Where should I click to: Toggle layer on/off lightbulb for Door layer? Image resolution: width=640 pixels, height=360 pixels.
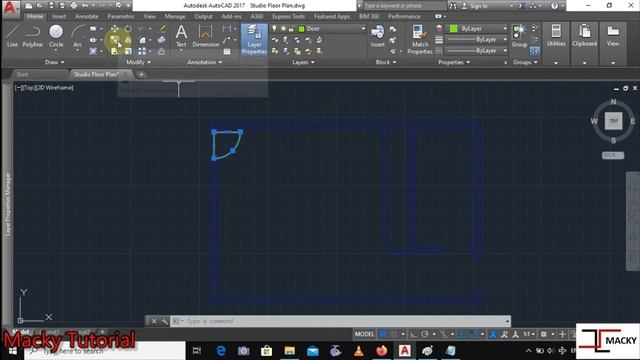pyautogui.click(x=274, y=29)
